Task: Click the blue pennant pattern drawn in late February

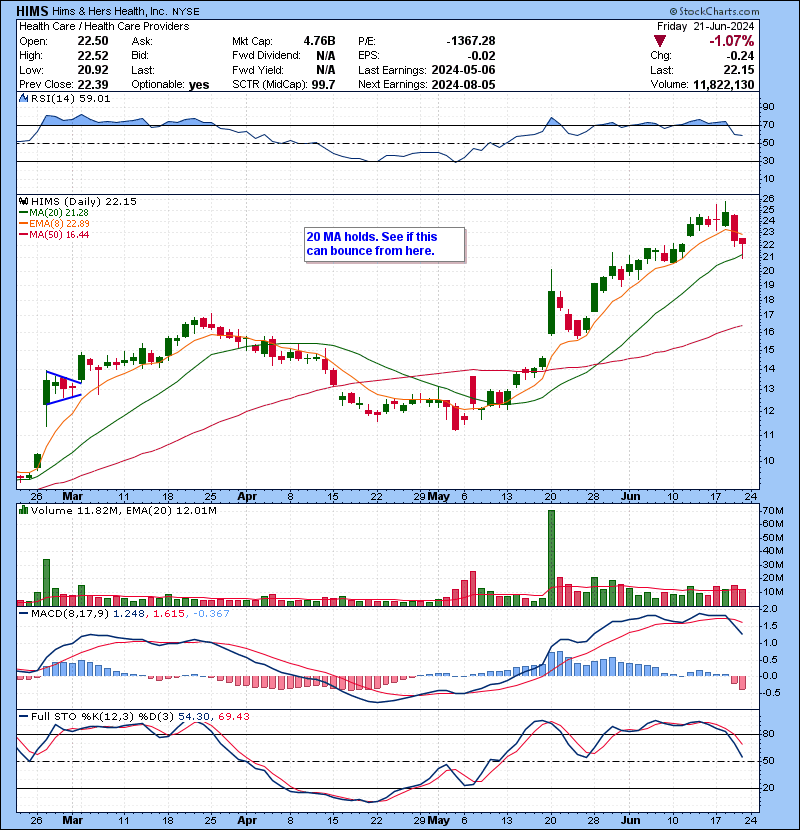Action: tap(64, 388)
